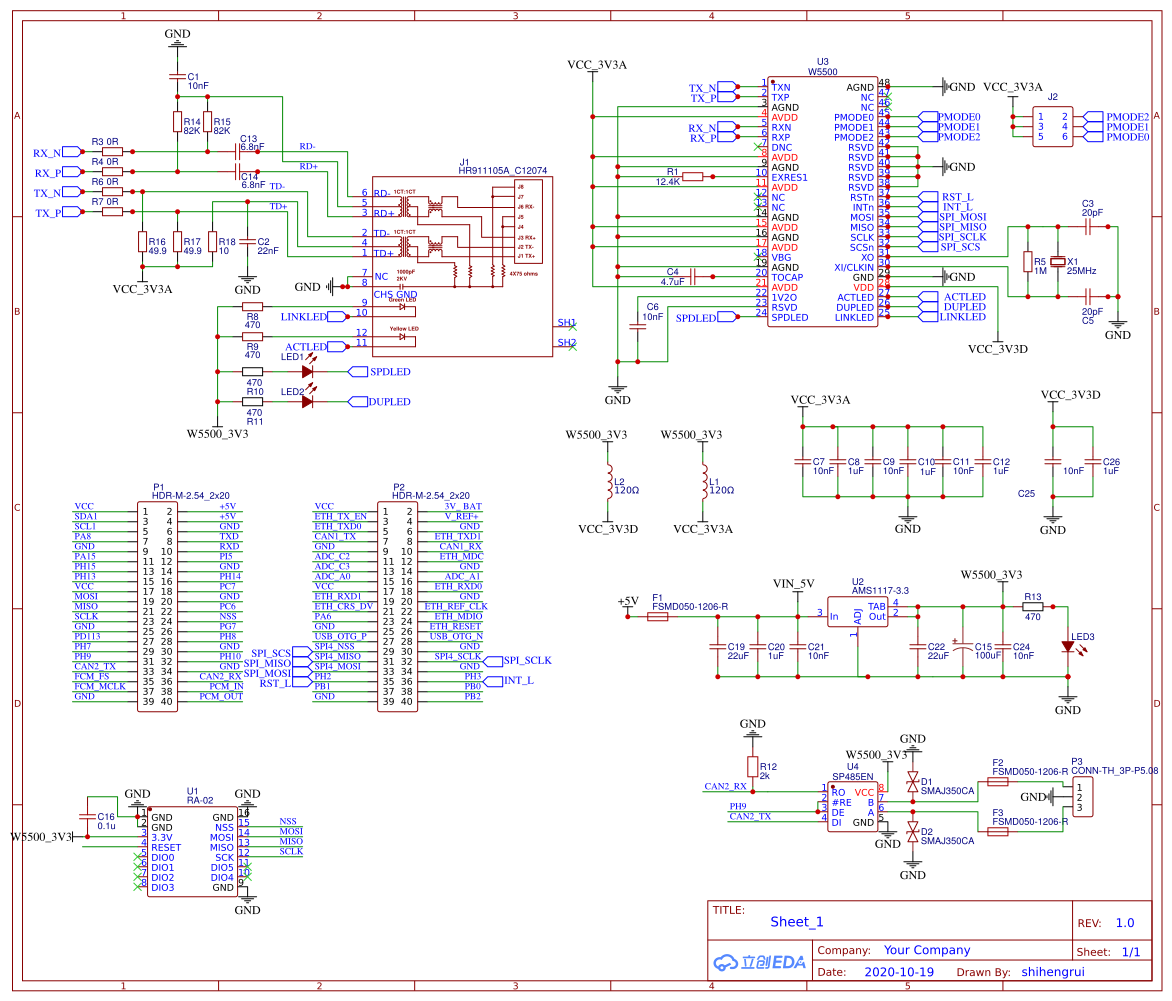Click the SPI_SCLK net port beside P2
Screen dimensions: 1172x1001
(517, 661)
